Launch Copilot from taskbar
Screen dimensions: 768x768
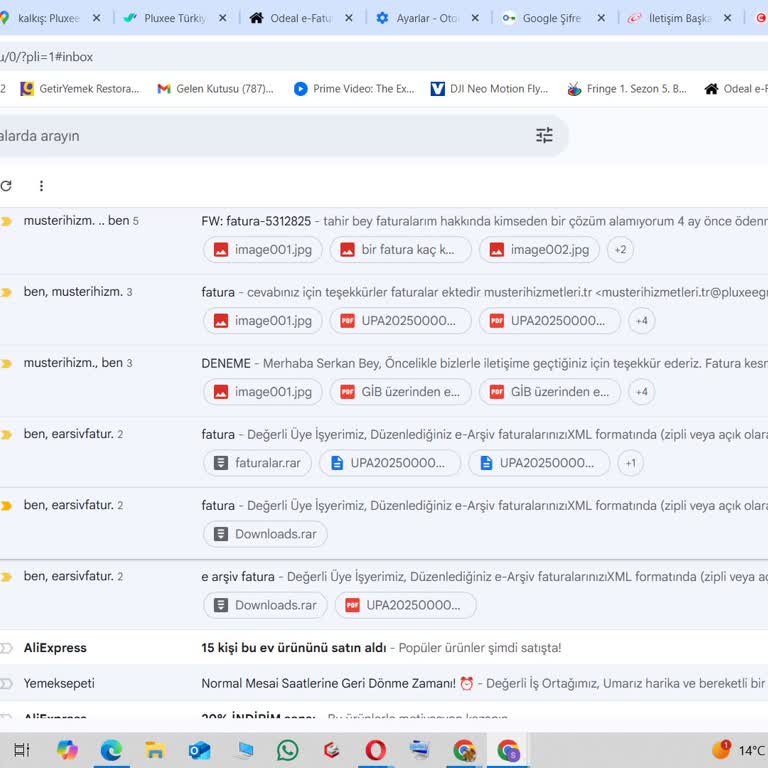[x=67, y=750]
